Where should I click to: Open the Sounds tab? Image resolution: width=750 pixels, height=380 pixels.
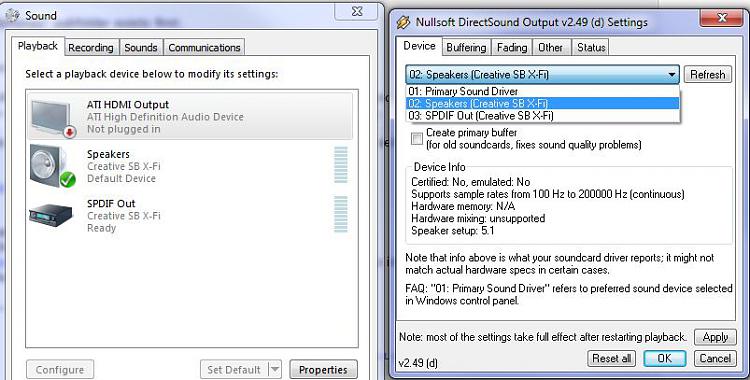tap(141, 47)
